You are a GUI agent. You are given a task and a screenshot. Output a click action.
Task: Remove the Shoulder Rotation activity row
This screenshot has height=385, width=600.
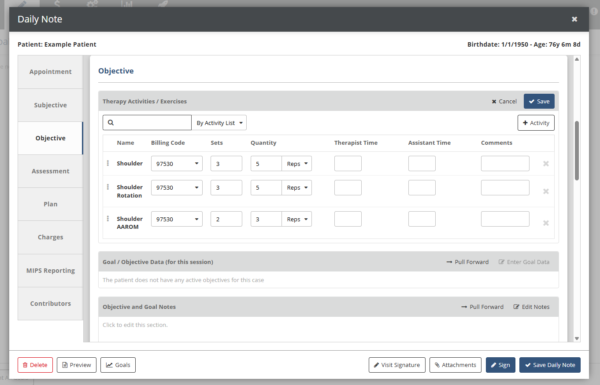[x=546, y=191]
